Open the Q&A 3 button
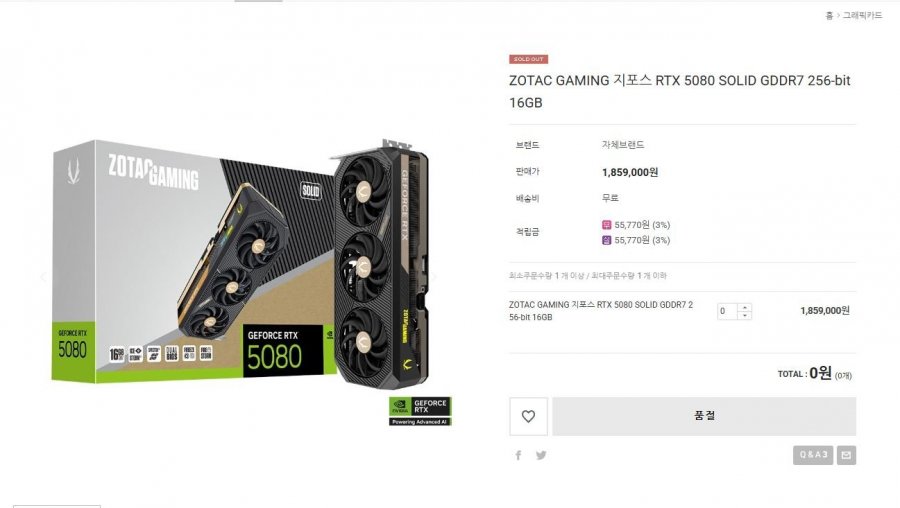Image resolution: width=900 pixels, height=508 pixels. tap(813, 455)
